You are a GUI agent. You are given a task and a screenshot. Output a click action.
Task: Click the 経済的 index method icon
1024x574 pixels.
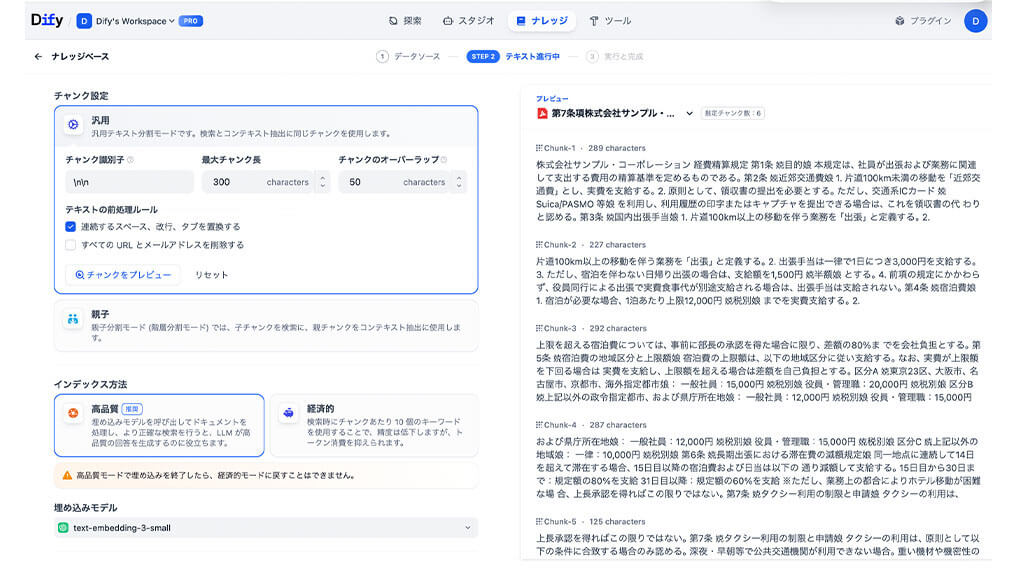pyautogui.click(x=289, y=412)
